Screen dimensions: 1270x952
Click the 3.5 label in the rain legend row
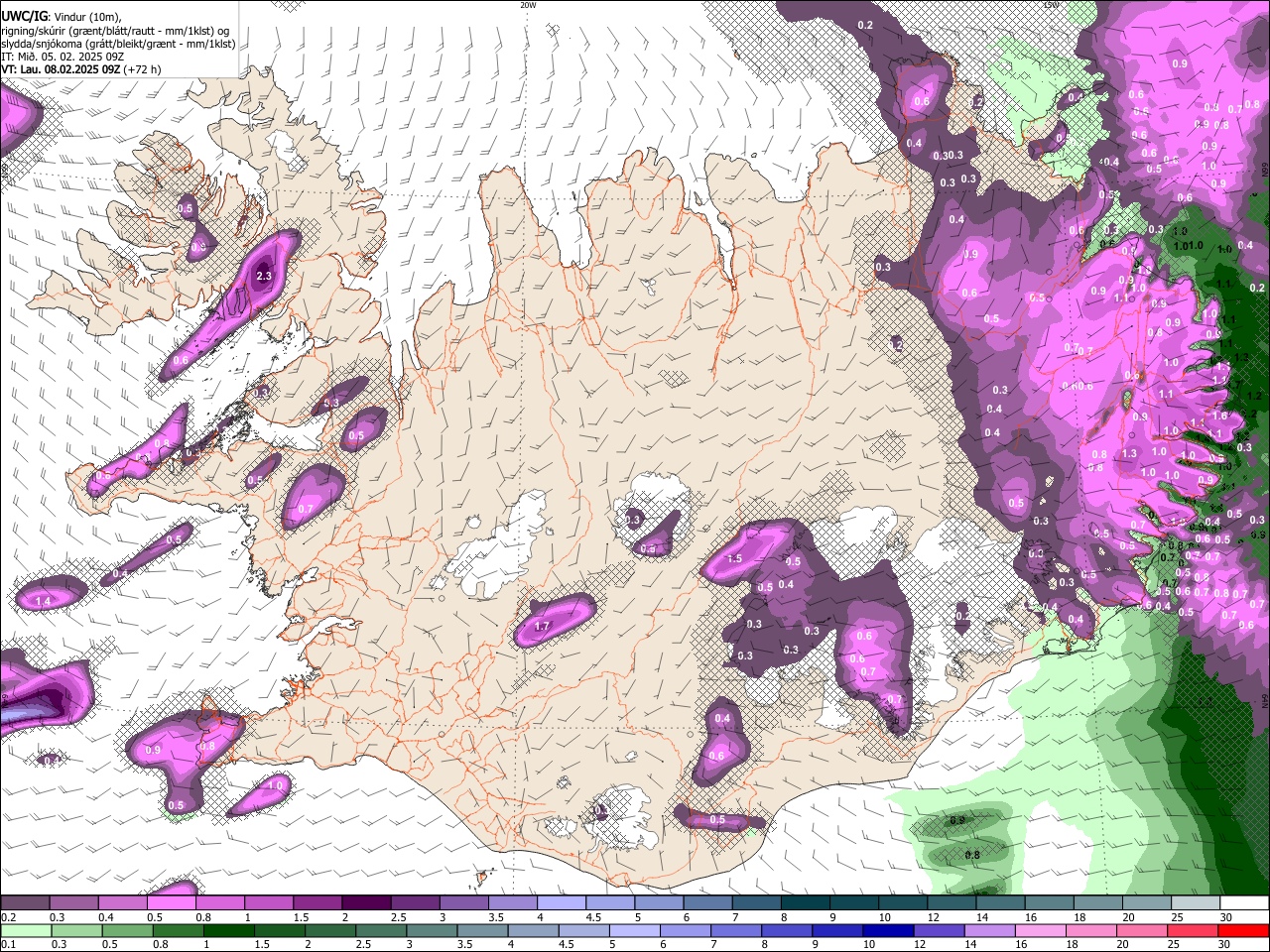point(464,945)
